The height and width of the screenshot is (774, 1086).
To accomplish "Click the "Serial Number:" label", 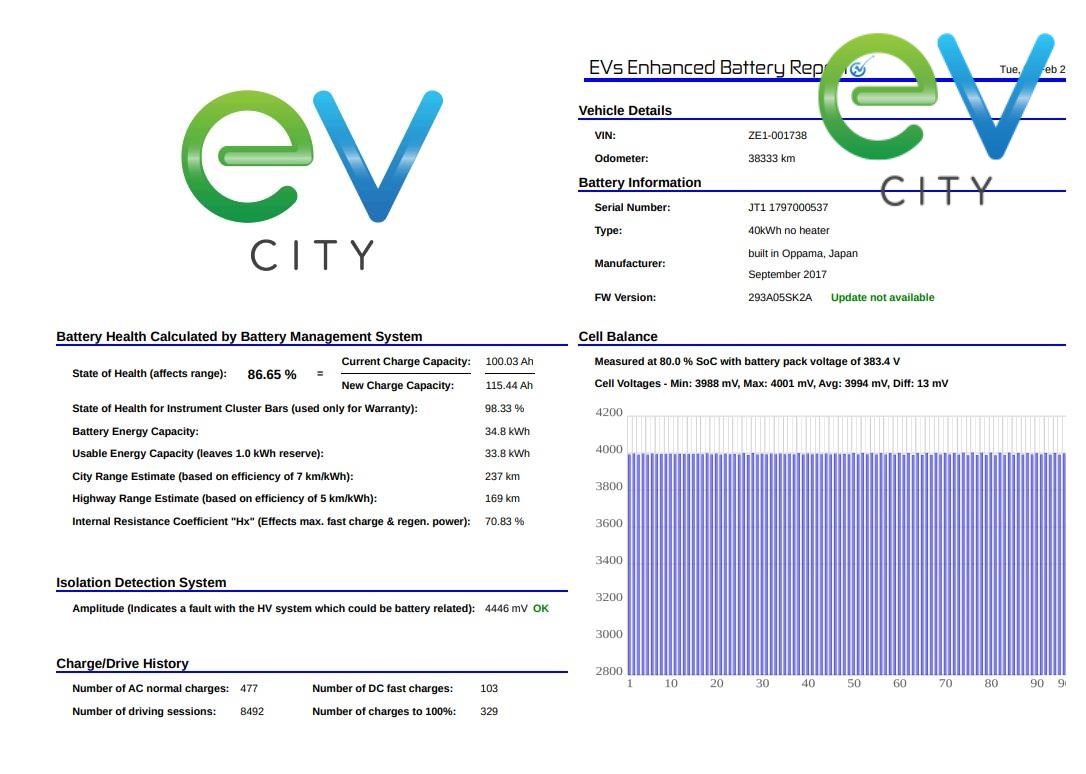I will click(x=632, y=208).
